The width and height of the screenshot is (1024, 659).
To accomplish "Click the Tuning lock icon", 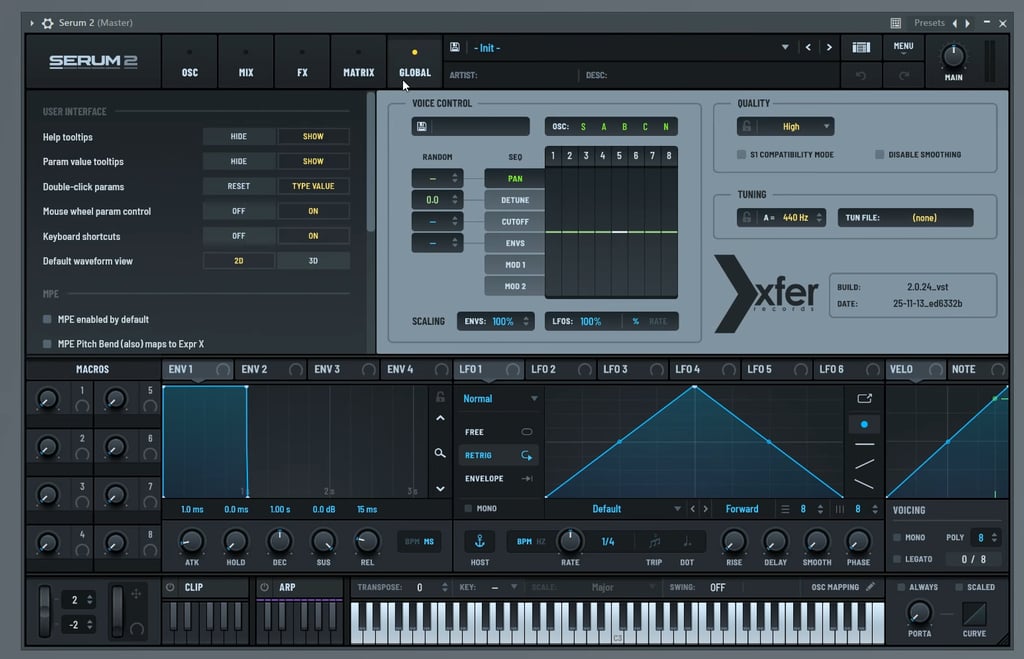I will coord(746,217).
